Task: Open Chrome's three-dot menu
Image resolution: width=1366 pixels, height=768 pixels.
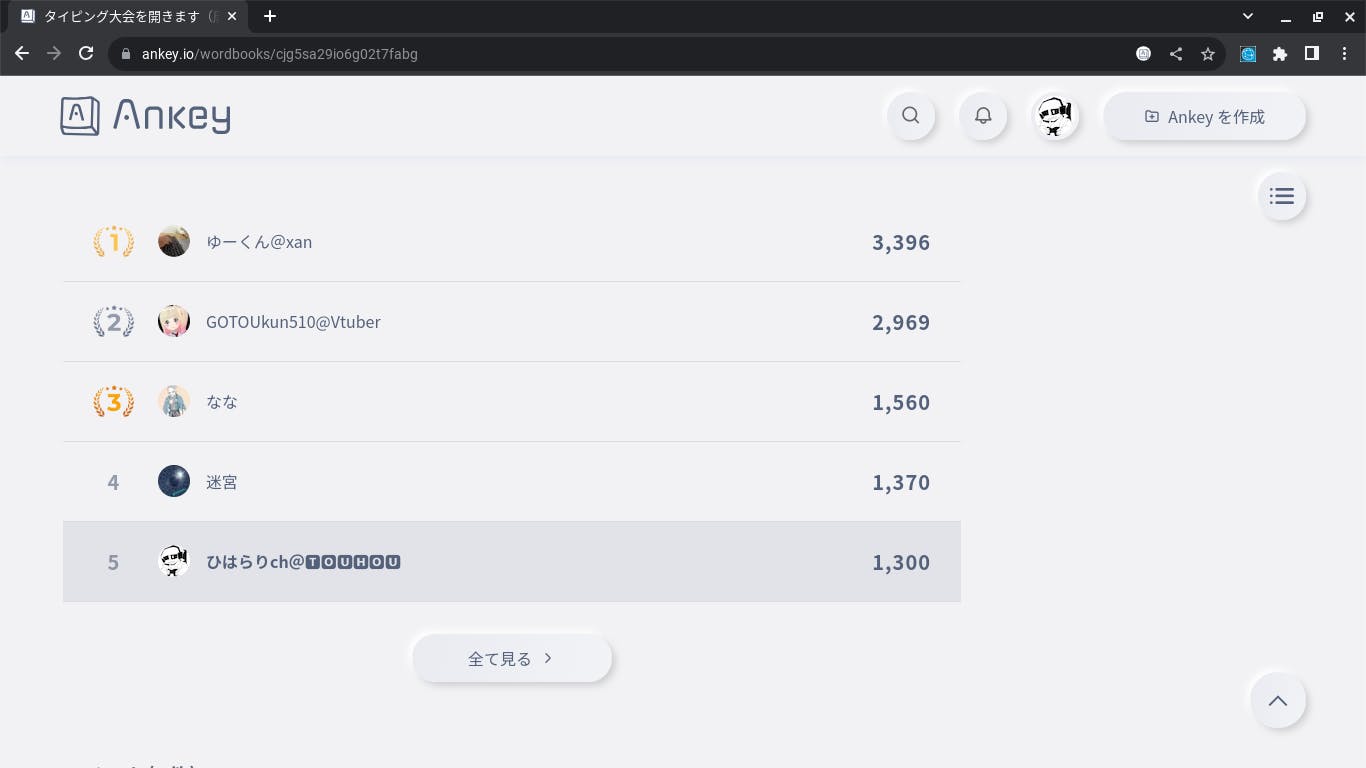Action: pos(1344,54)
